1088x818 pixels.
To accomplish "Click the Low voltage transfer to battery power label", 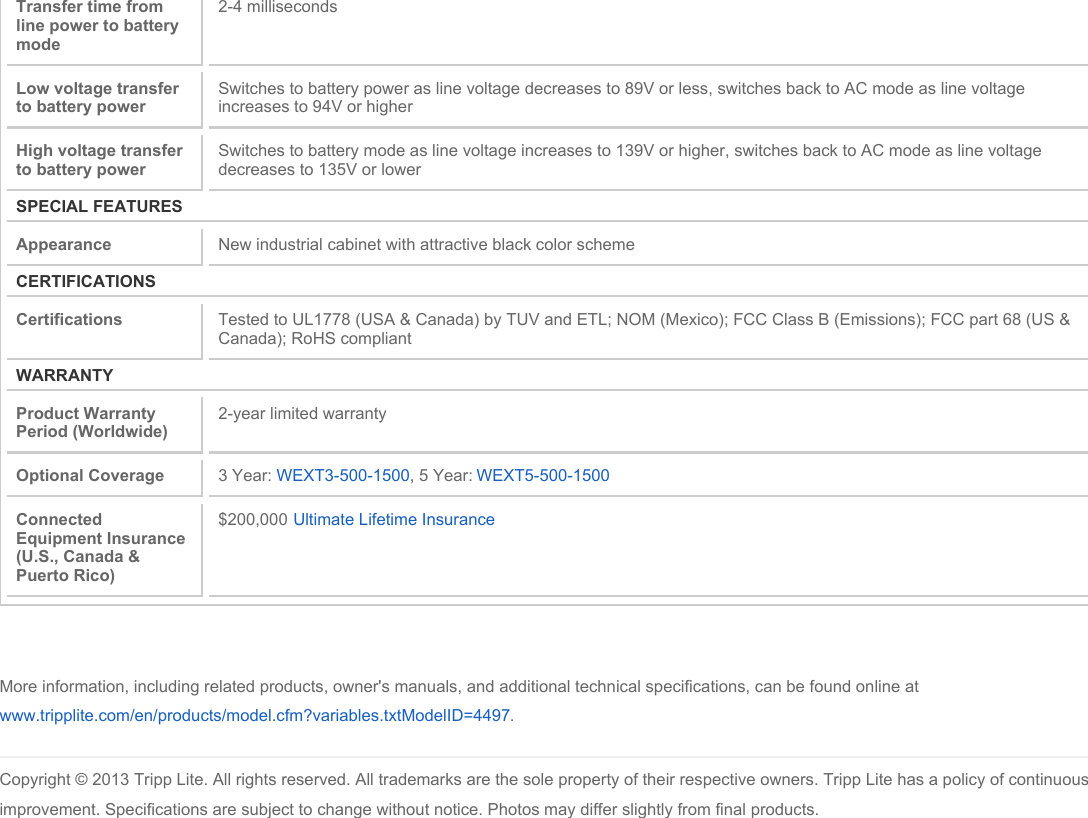I will [97, 97].
